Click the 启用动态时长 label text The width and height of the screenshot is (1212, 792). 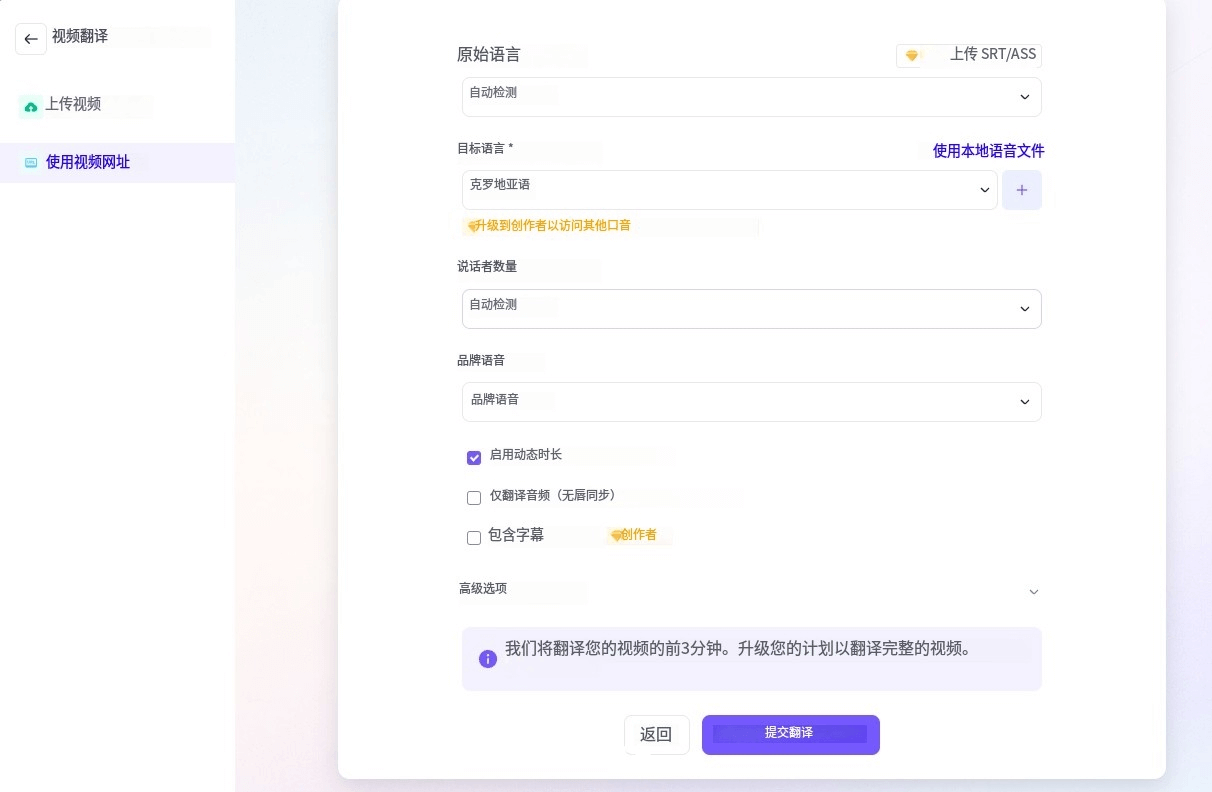(526, 455)
